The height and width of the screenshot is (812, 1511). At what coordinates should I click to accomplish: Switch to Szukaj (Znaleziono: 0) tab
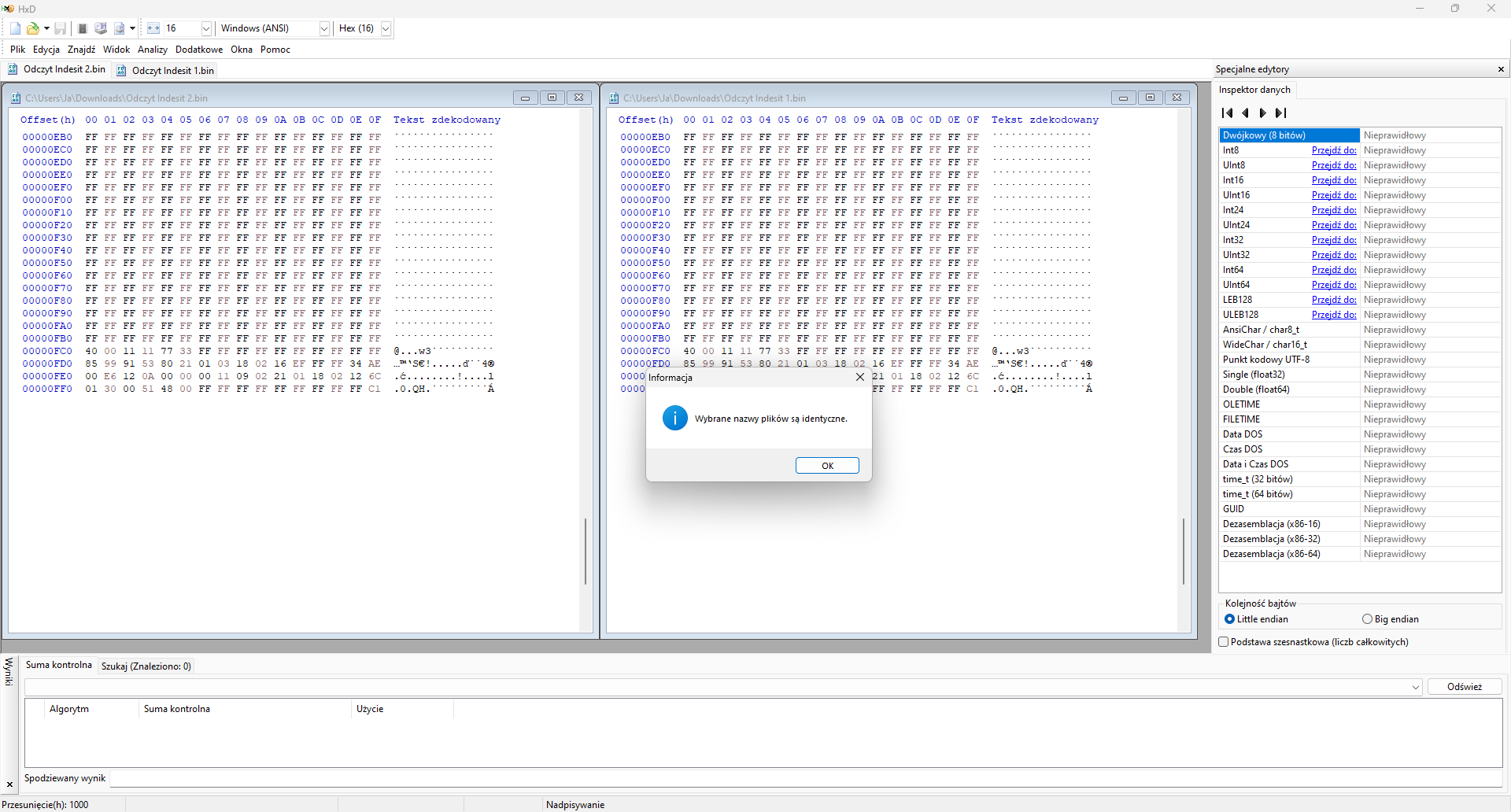click(146, 666)
